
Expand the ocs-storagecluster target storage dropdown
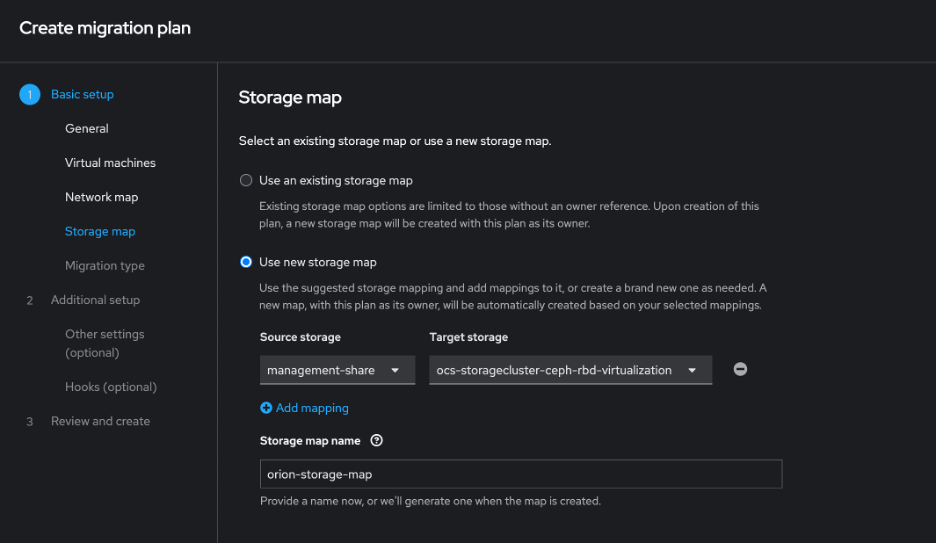(x=570, y=370)
